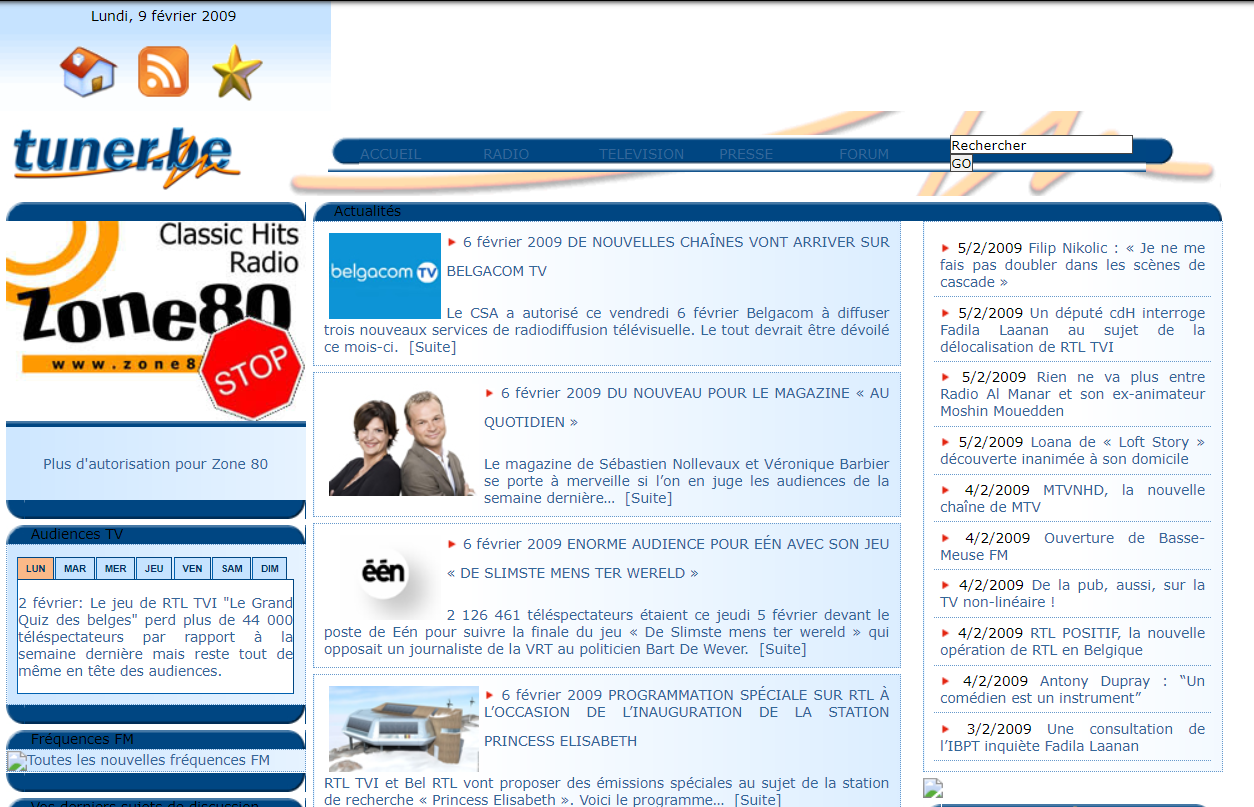The height and width of the screenshot is (807, 1254).
Task: Open the consultation de l'IBPT news item
Action: coord(1073,737)
